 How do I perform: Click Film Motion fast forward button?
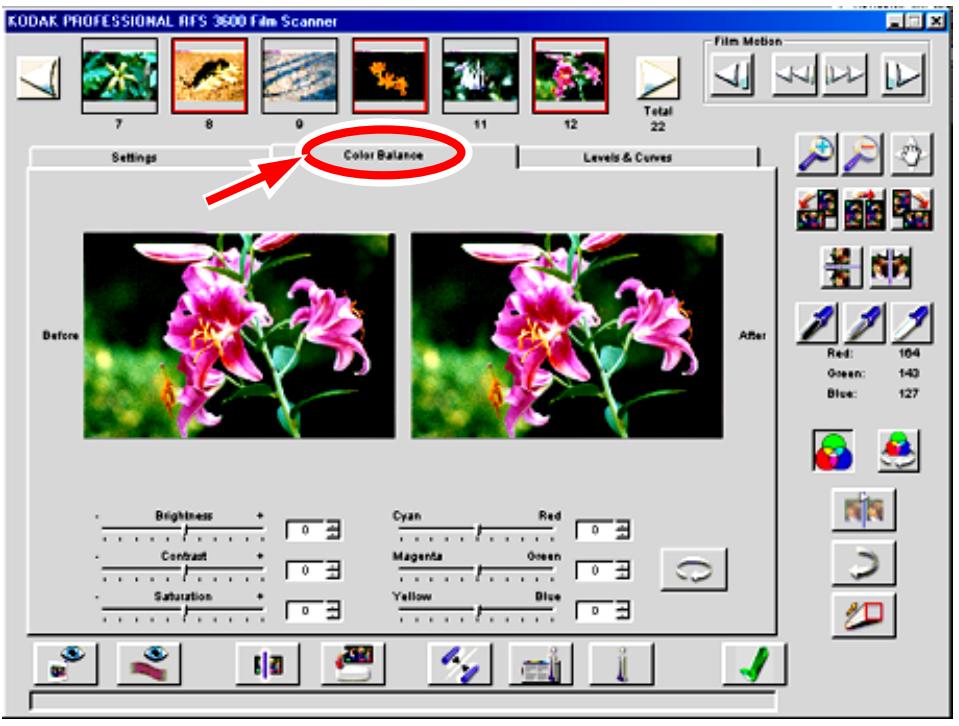coord(845,75)
